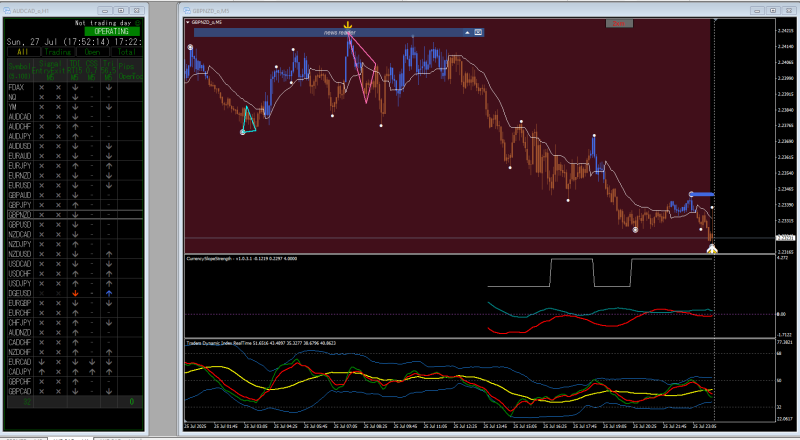Click CHFJPY row's Tri down arrow

click(x=109, y=323)
